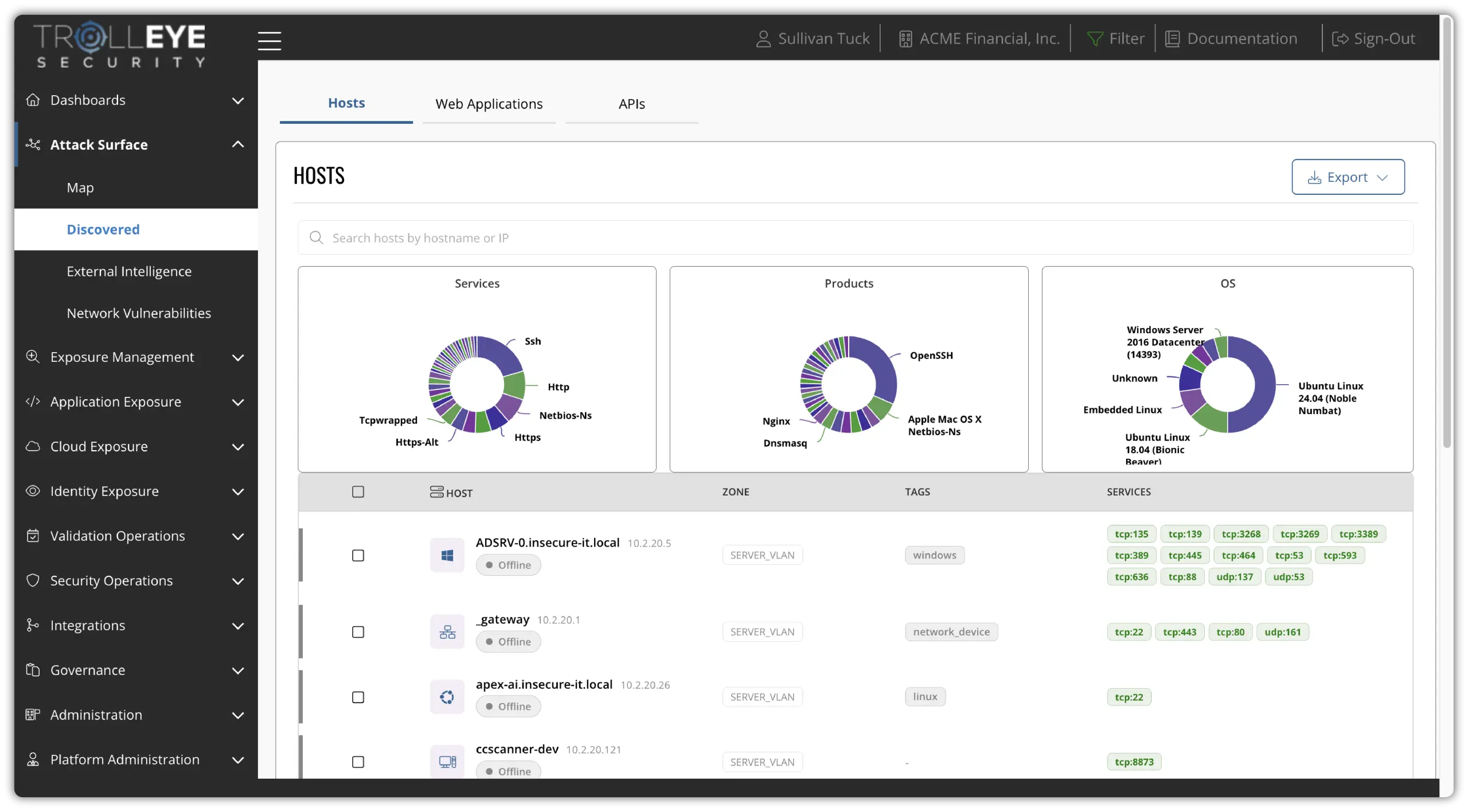The height and width of the screenshot is (812, 1468).
Task: Click the ACME Financial building icon
Action: [x=905, y=39]
